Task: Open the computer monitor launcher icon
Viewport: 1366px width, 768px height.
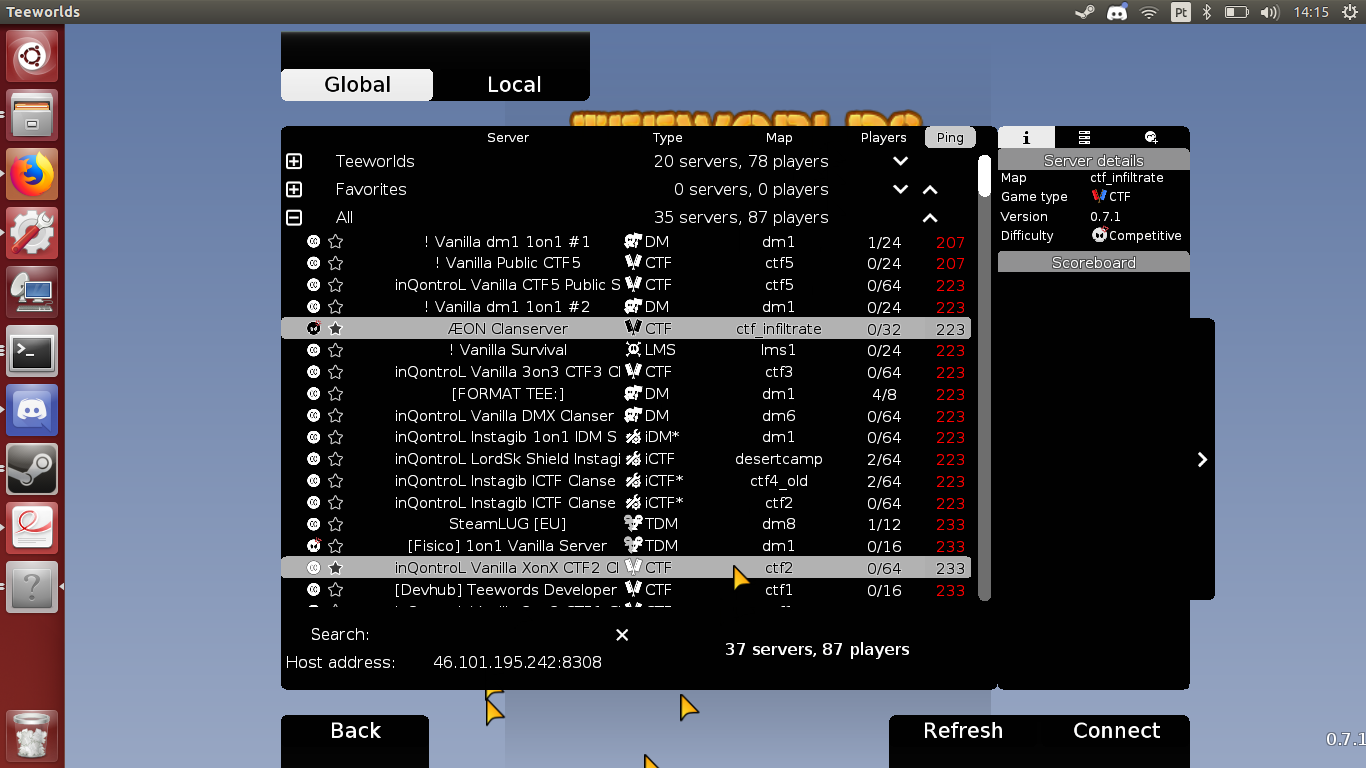Action: tap(32, 292)
